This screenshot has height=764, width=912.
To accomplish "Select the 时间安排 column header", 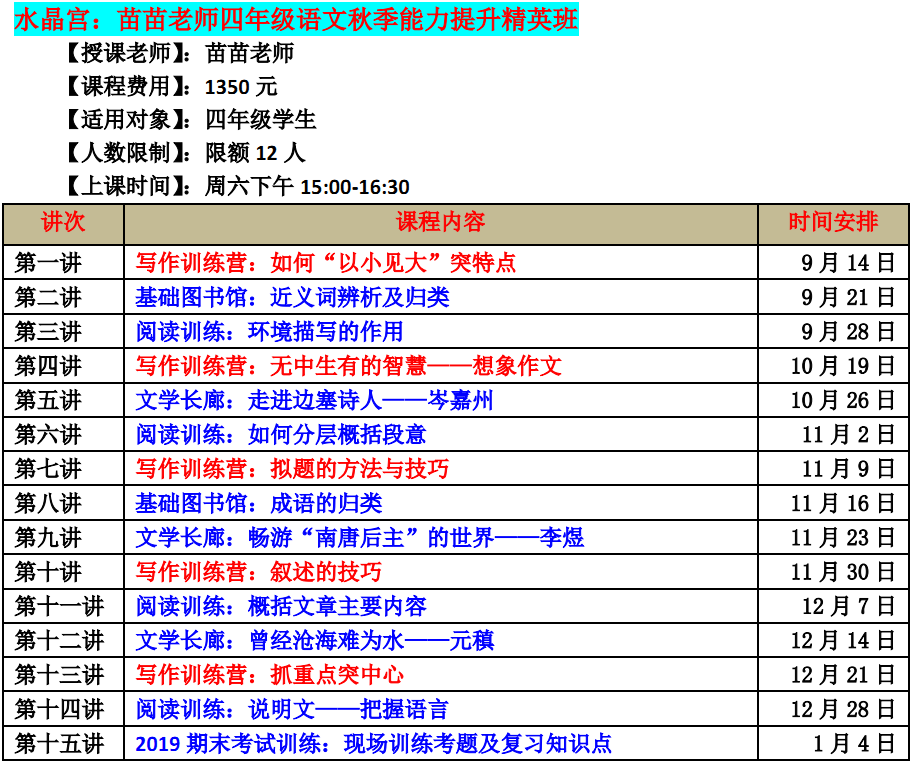I will click(x=832, y=223).
